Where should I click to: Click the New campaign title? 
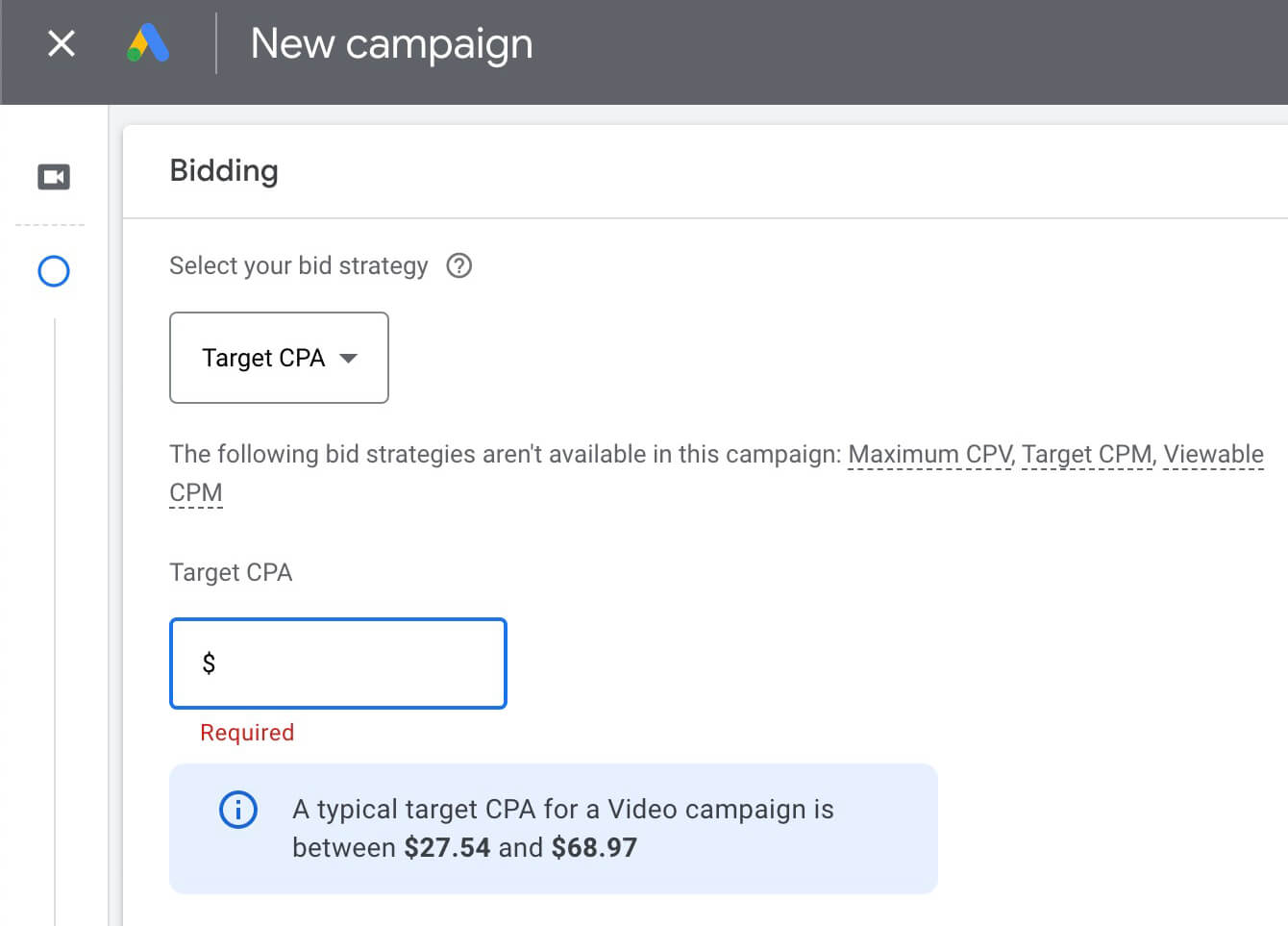click(x=391, y=43)
